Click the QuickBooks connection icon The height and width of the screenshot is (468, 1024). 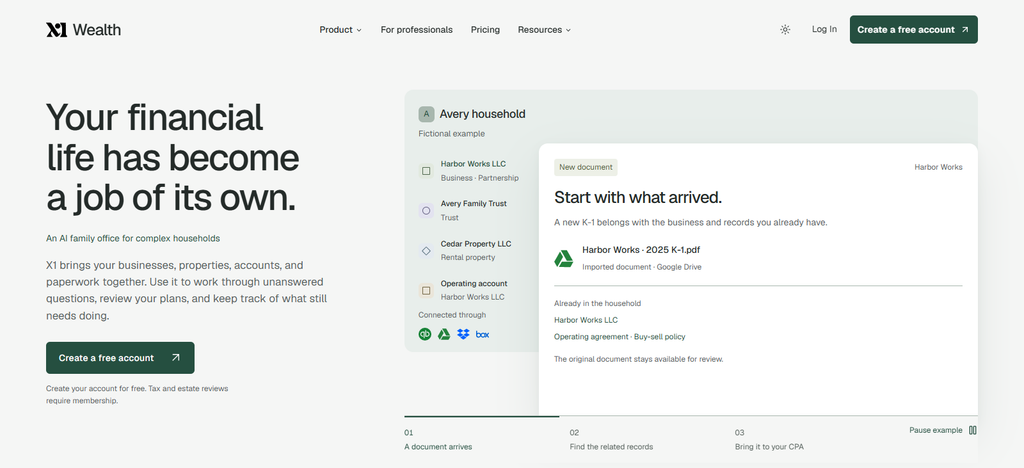(425, 334)
